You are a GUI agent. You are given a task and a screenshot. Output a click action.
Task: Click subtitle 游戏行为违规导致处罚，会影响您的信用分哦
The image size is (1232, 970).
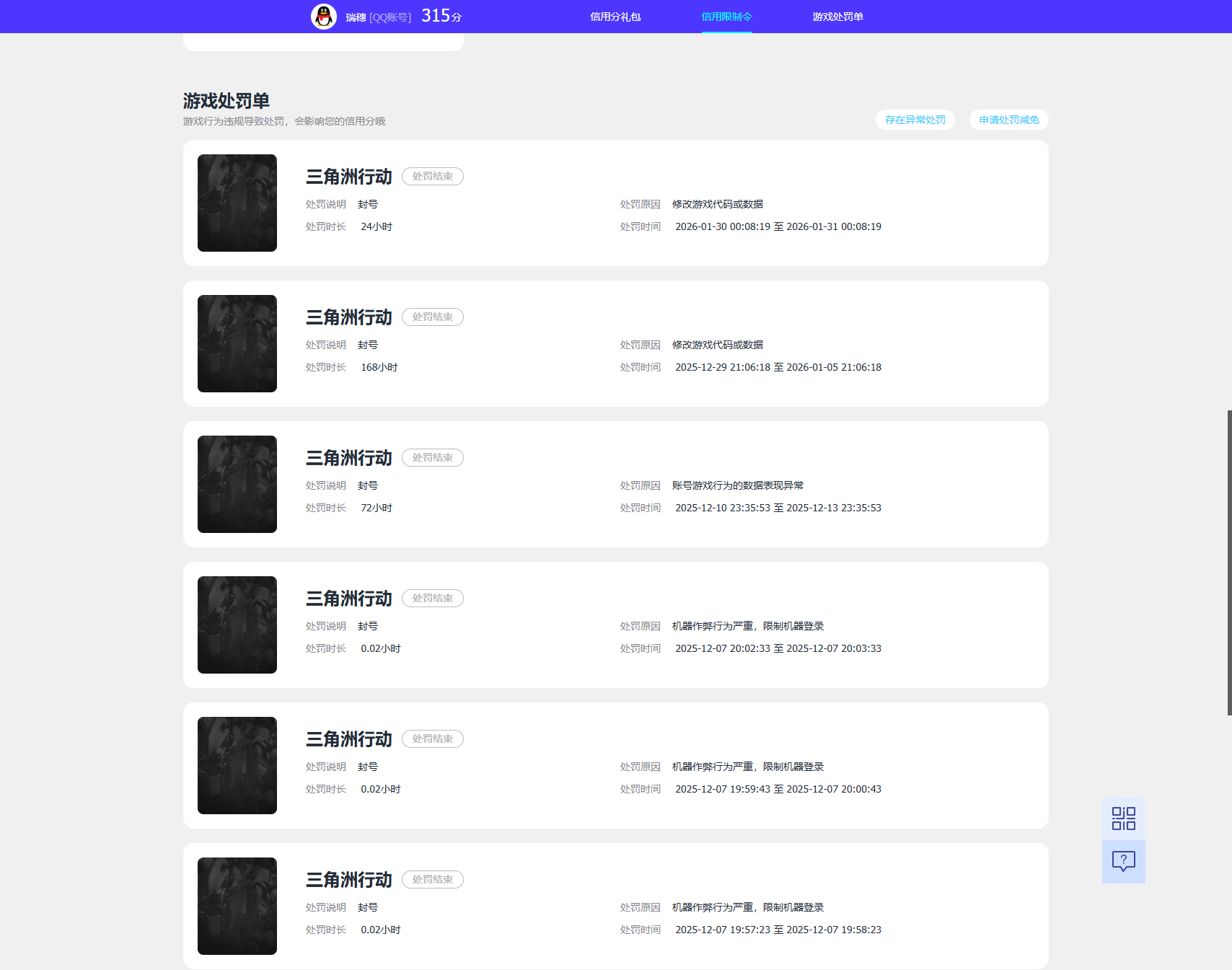coord(284,121)
